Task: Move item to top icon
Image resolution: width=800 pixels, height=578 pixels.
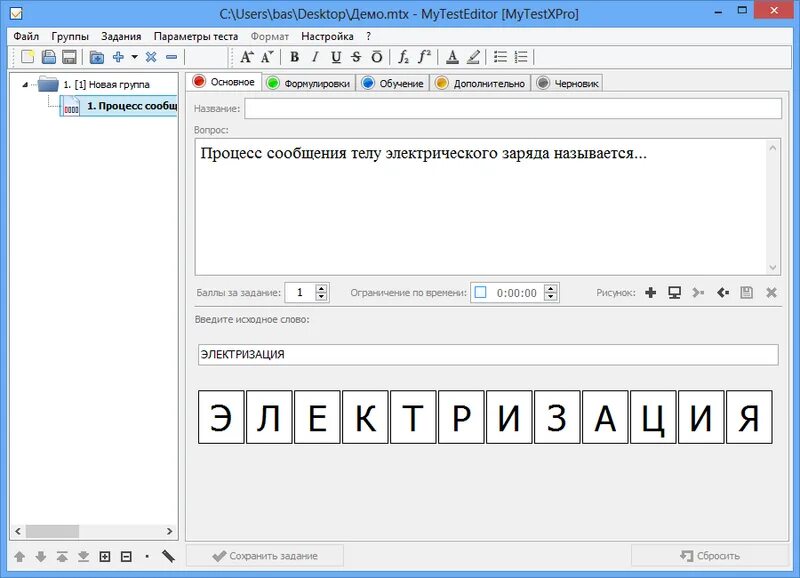Action: (62, 557)
